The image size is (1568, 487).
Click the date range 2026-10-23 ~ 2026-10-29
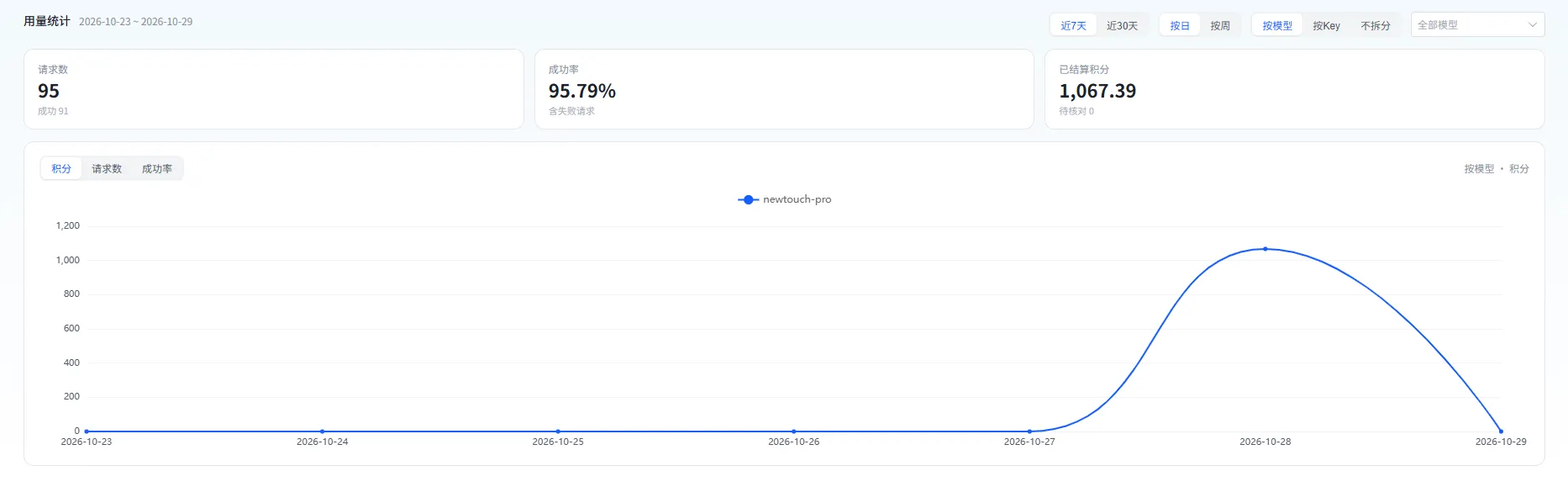135,22
